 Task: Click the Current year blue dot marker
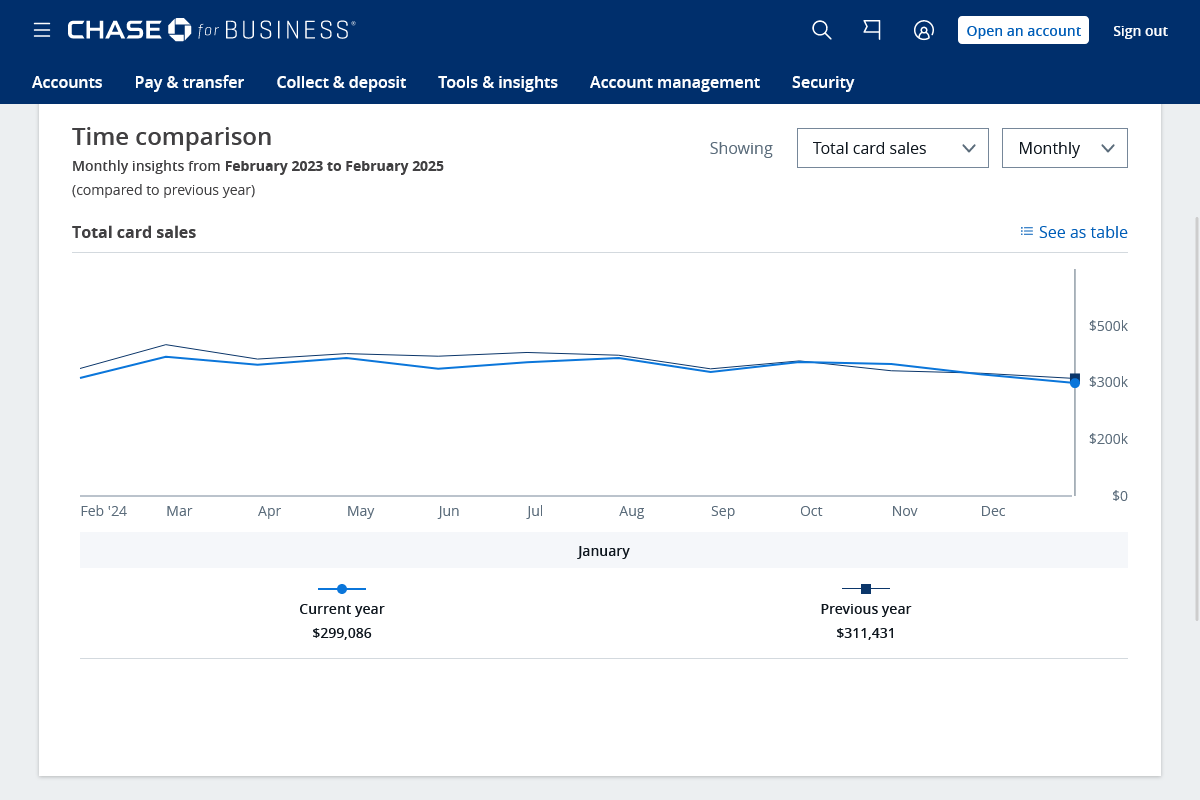point(342,589)
